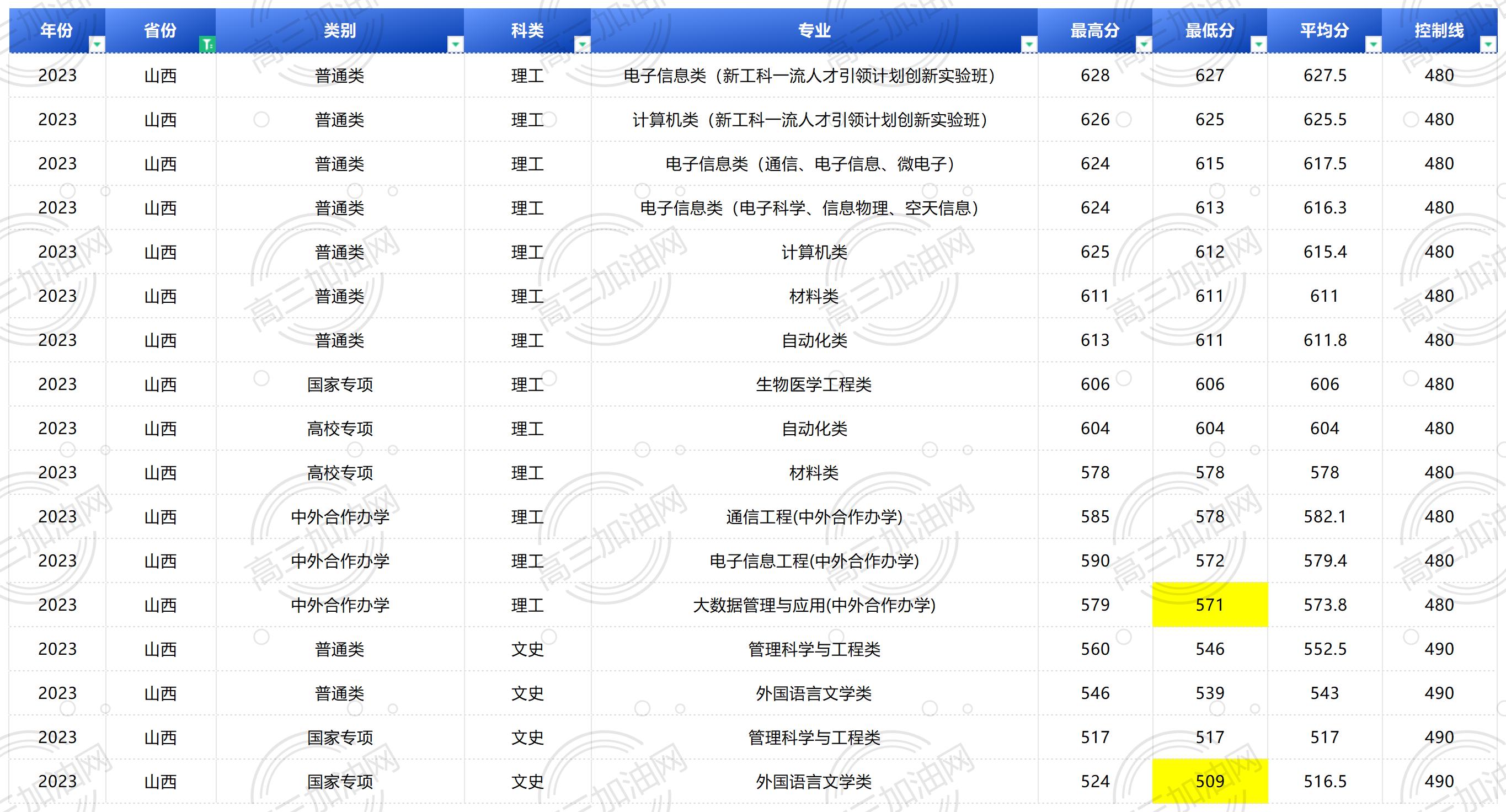The height and width of the screenshot is (812, 1506).
Task: Select the 最高分 column header
Action: click(x=1095, y=30)
